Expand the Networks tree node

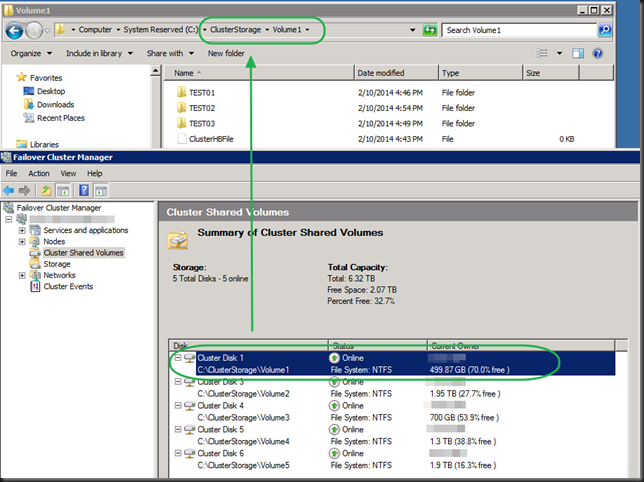pyautogui.click(x=22, y=275)
